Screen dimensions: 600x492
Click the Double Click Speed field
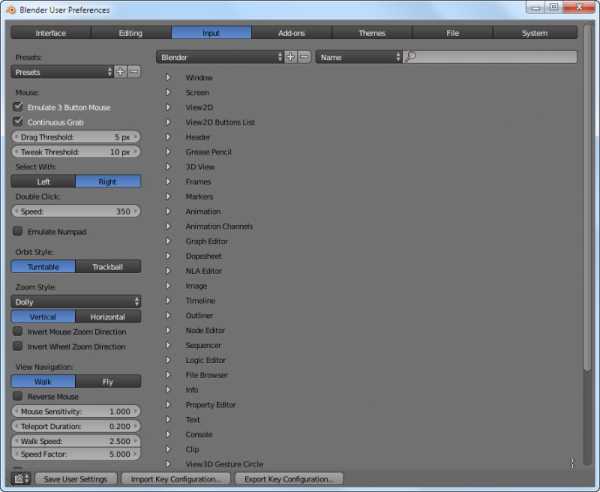[76, 211]
